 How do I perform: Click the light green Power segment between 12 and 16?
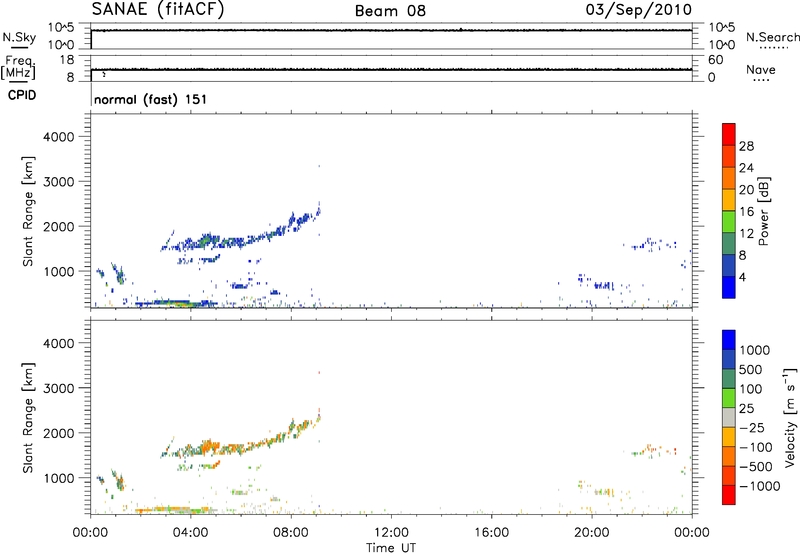[729, 222]
